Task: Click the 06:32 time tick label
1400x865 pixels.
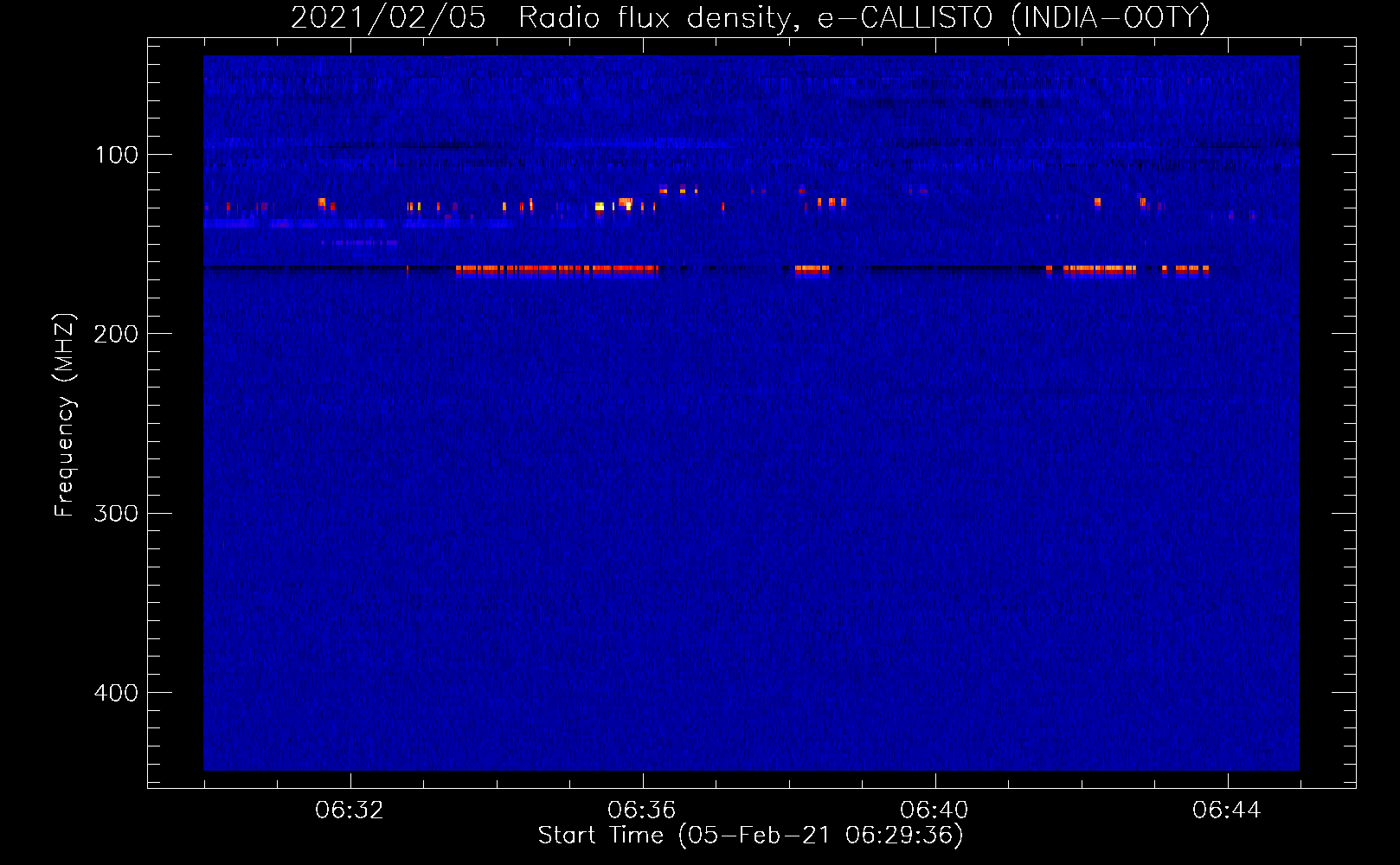Action: [350, 811]
